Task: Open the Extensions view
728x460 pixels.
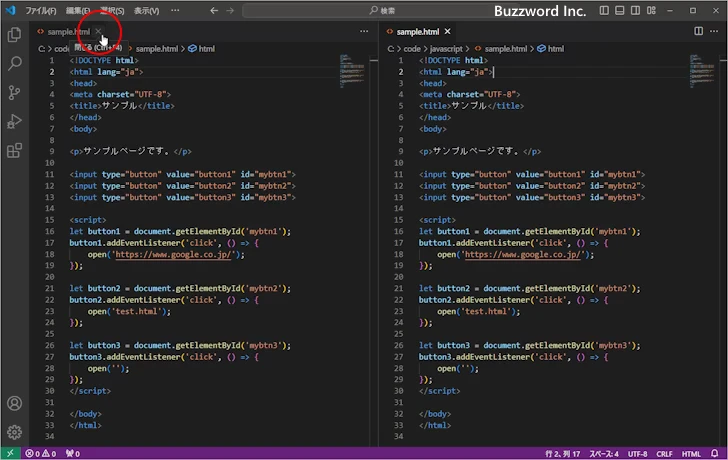Action: (x=14, y=151)
